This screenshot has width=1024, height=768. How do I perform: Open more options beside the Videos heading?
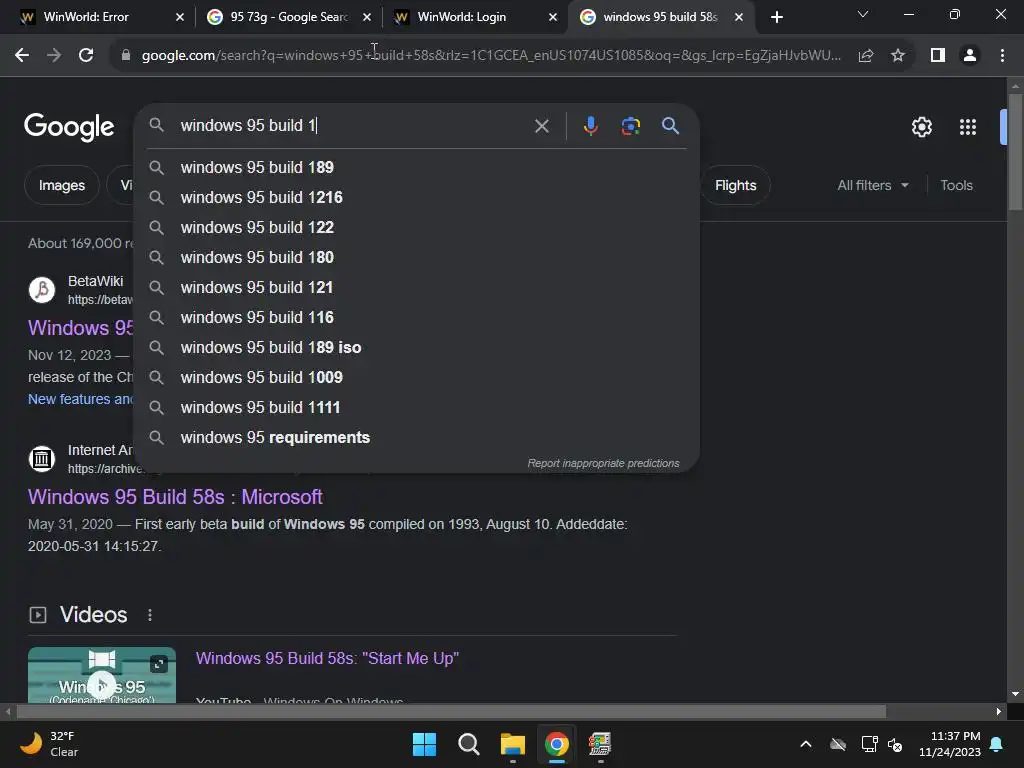click(x=150, y=615)
